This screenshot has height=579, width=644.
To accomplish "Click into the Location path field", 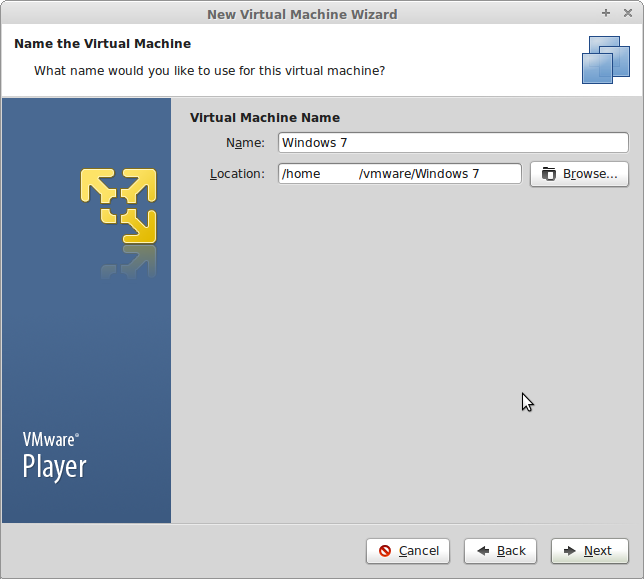I will [x=400, y=174].
